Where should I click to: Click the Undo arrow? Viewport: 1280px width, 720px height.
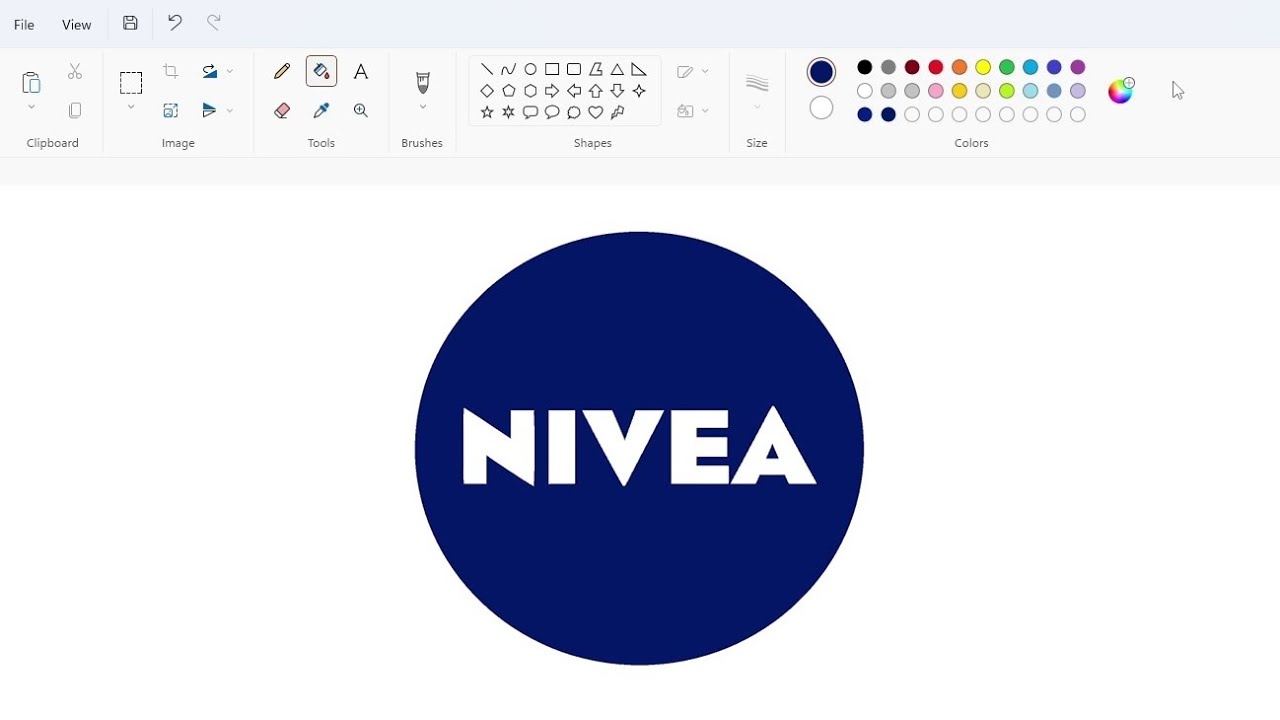pos(175,22)
